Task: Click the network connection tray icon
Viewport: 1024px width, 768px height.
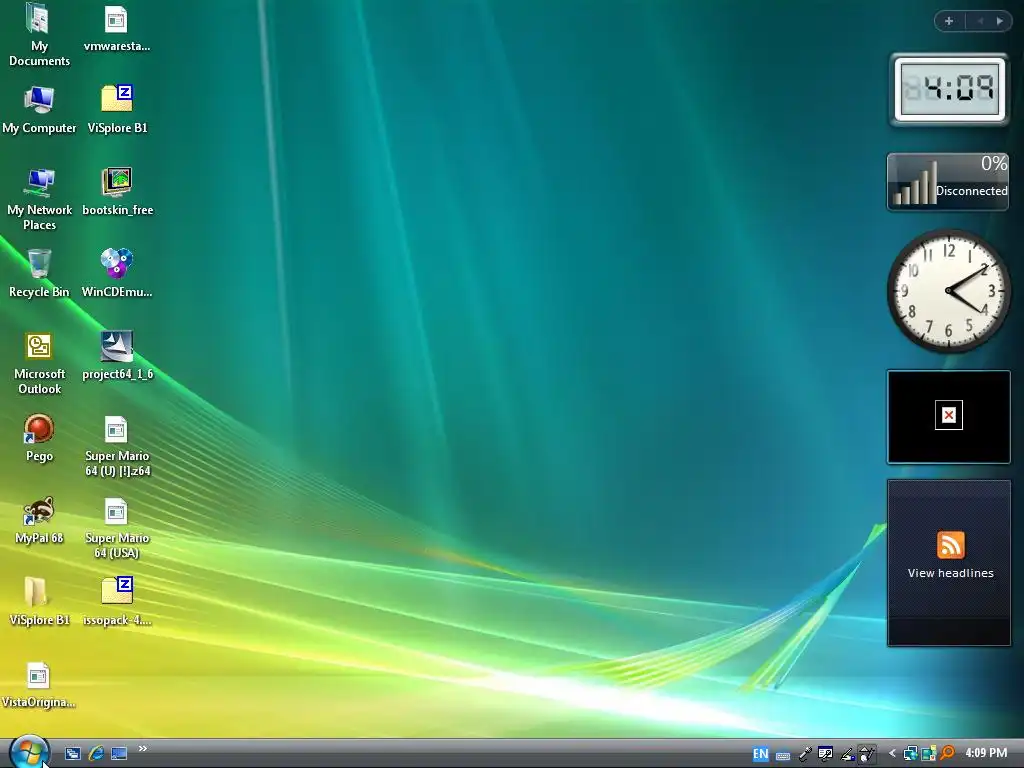Action: pyautogui.click(x=910, y=754)
